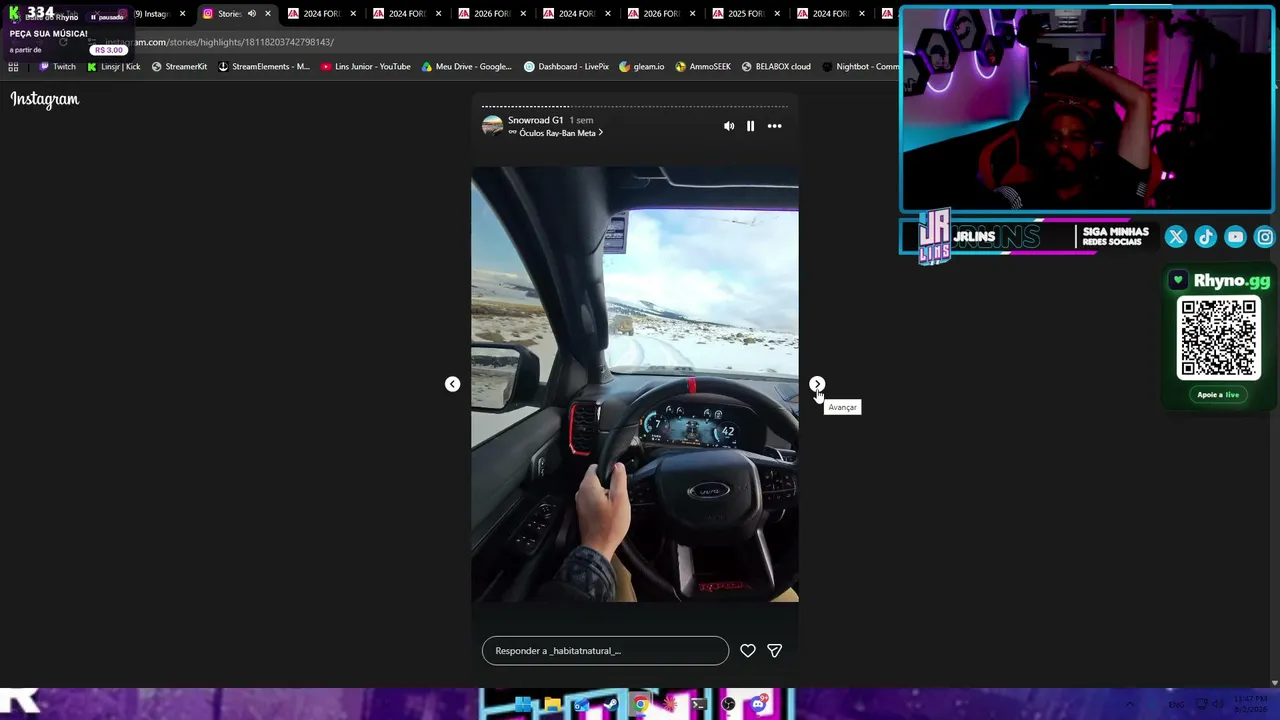This screenshot has width=1280, height=720.
Task: Expand the system tray hidden icons chevron
Action: point(1130,705)
